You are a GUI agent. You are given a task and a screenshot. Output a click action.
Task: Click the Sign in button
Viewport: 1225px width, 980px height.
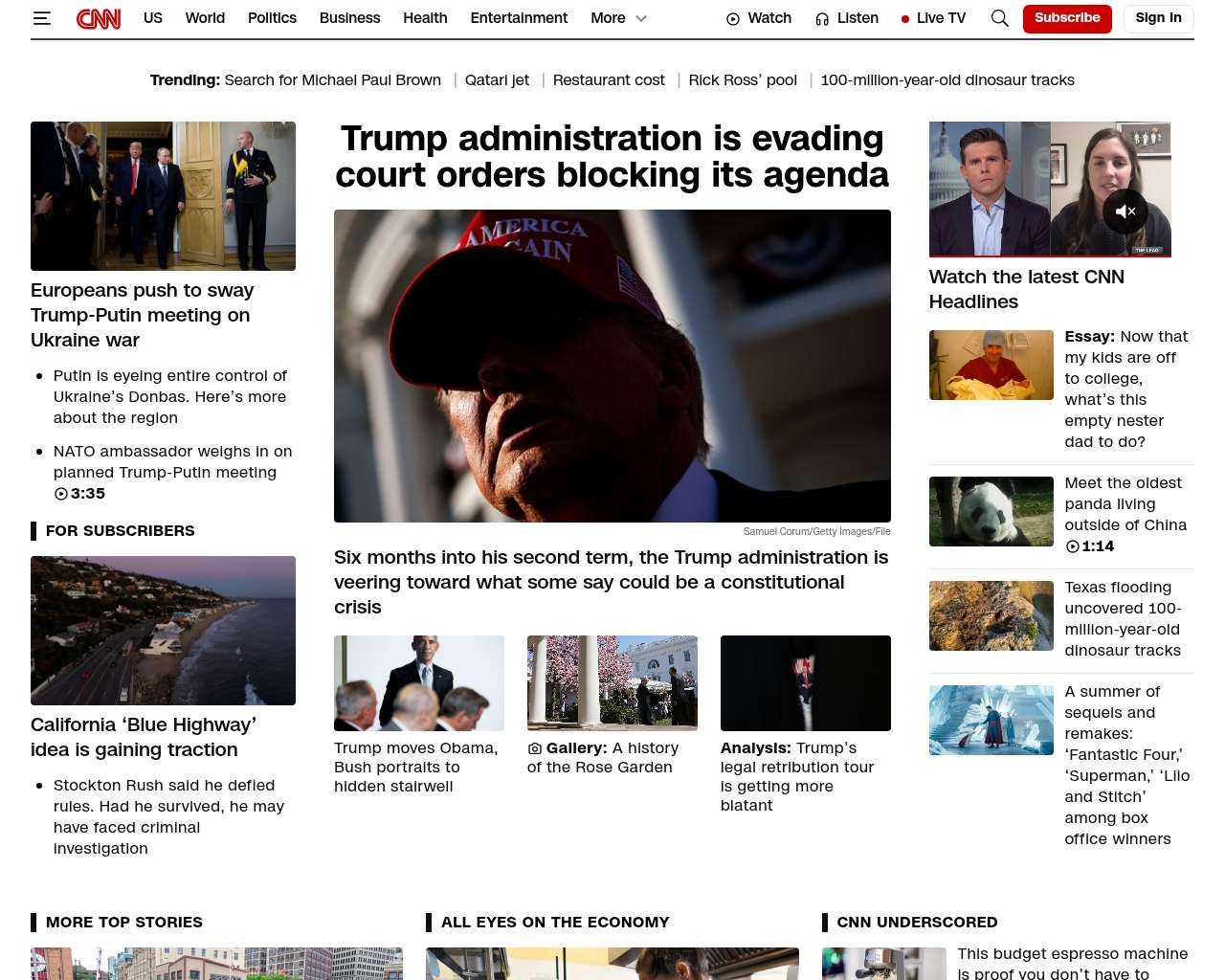click(x=1158, y=18)
